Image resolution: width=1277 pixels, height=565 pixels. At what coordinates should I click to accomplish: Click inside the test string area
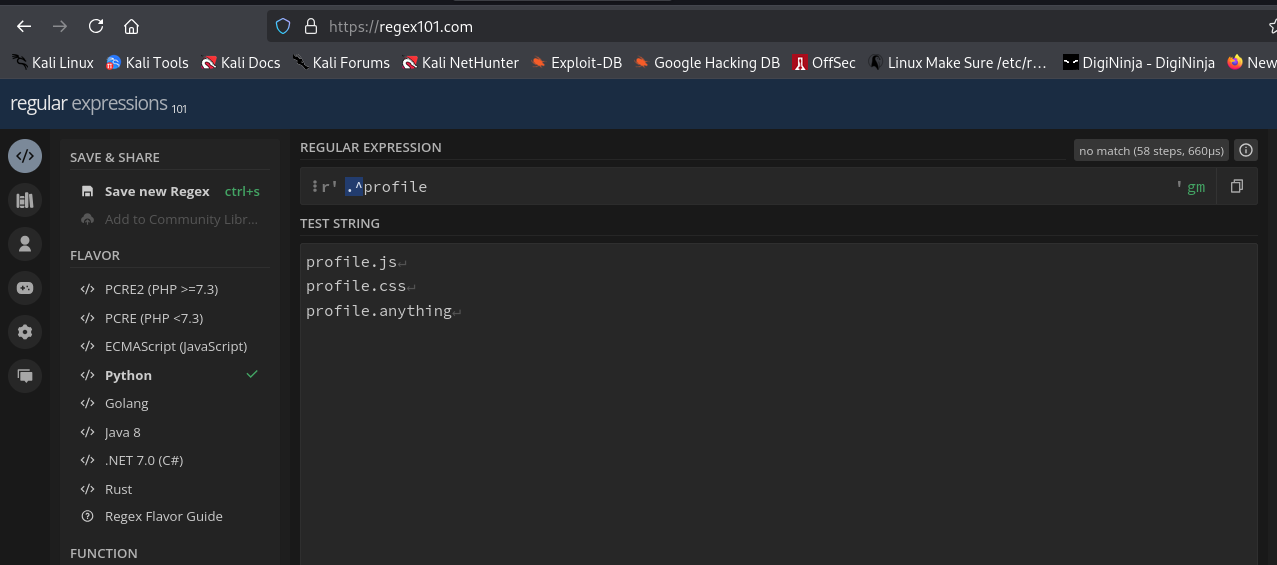(777, 420)
